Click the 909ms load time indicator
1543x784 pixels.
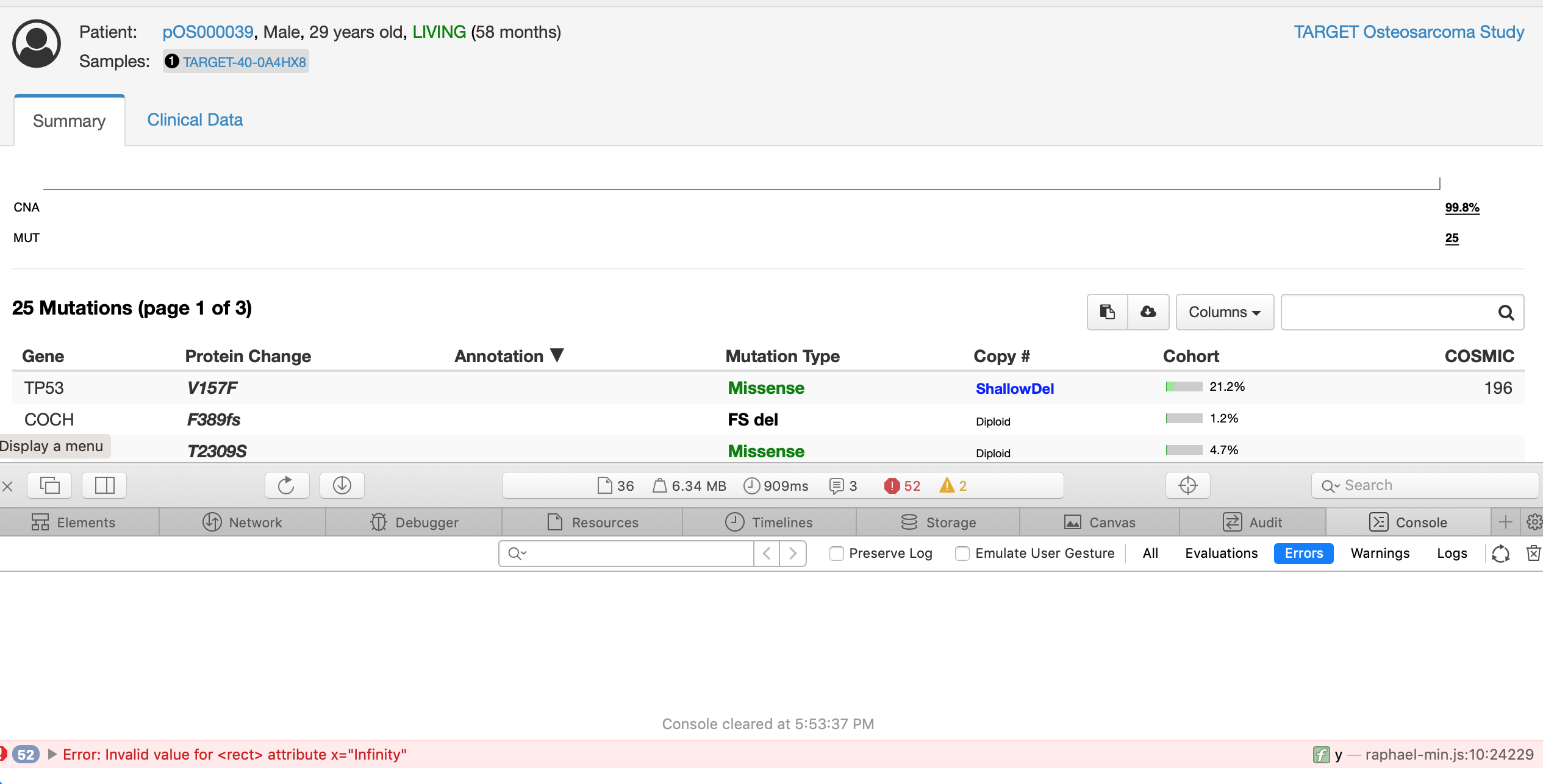(x=776, y=486)
